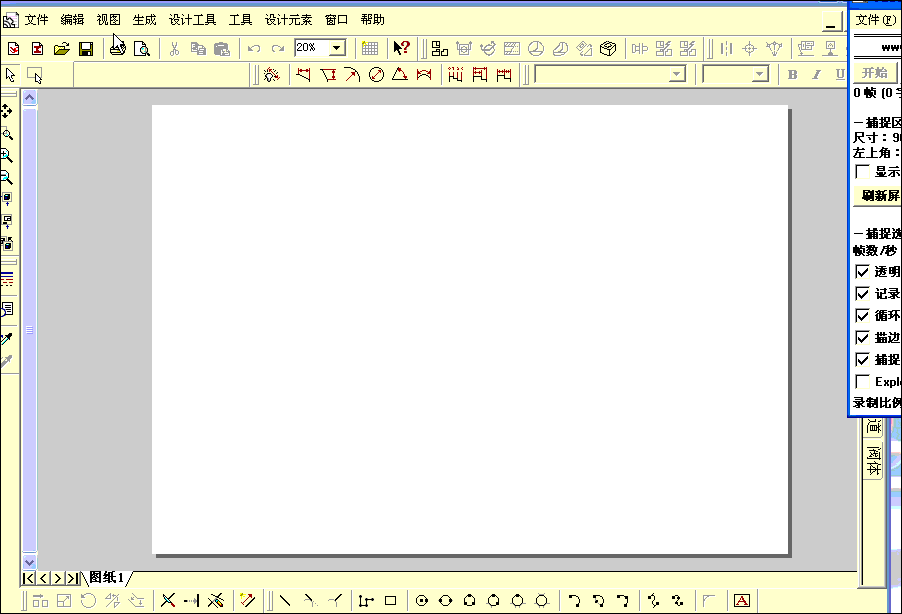This screenshot has width=902, height=614.
Task: Click the 3D box view icon in top toolbar
Action: (x=608, y=49)
